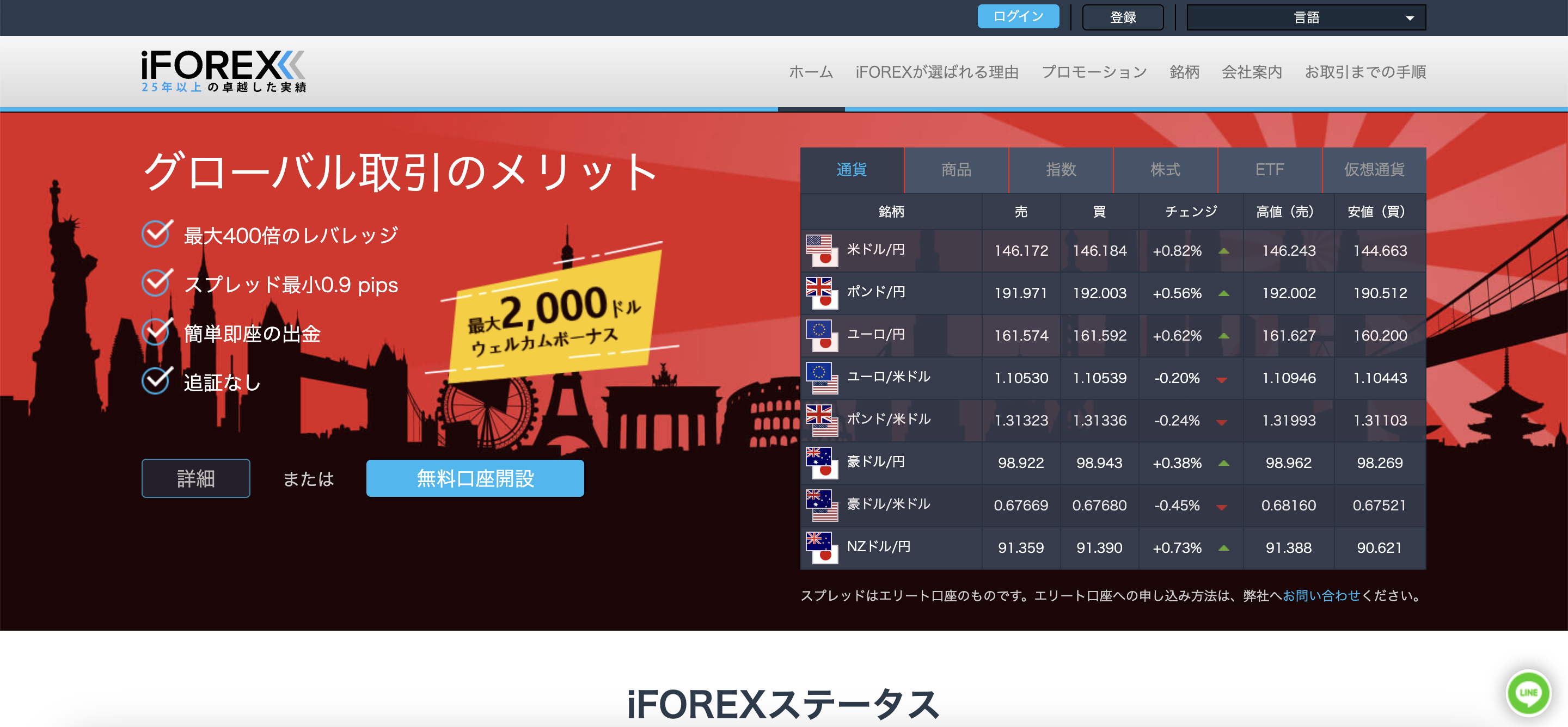Click the red down arrow for 豪ドル/米ドル
The image size is (1568, 727).
(x=1222, y=507)
